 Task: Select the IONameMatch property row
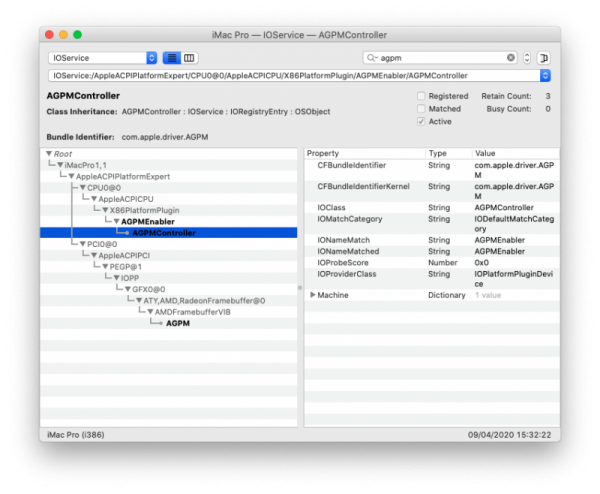point(432,240)
